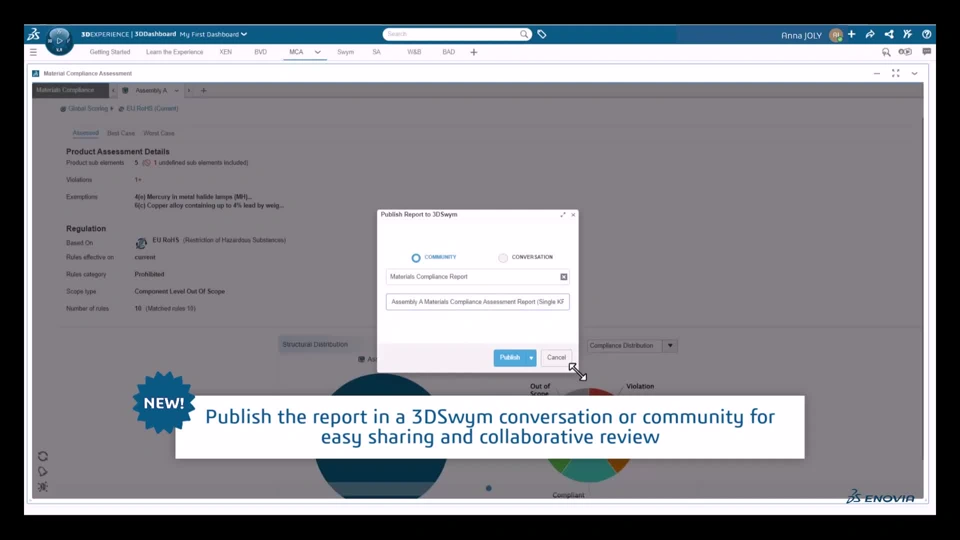
Task: Click the add tab plus icon after BAD
Action: (473, 53)
